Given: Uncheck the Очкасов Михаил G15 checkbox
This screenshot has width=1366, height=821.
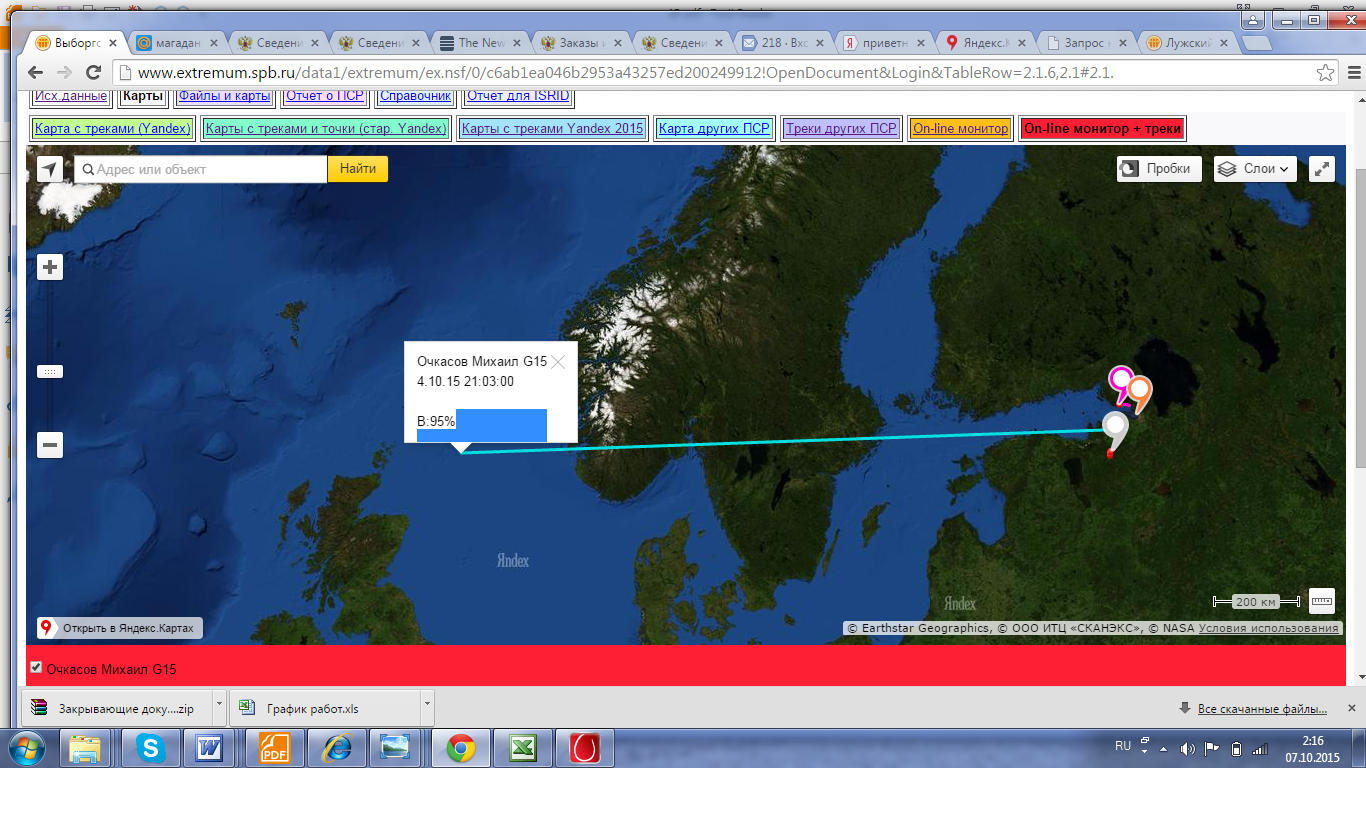Looking at the screenshot, I should pyautogui.click(x=36, y=667).
